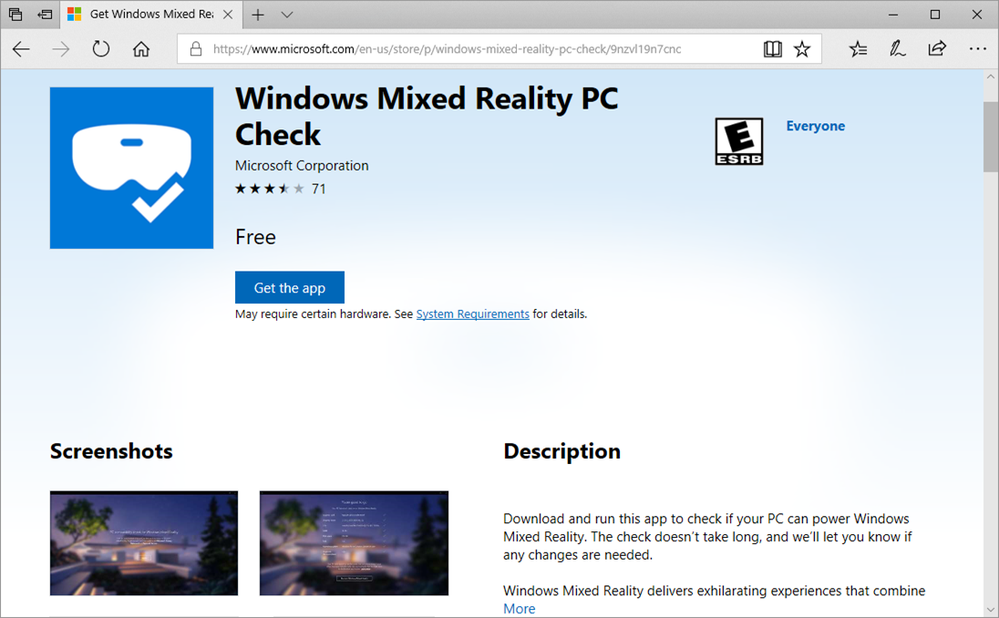Expand description with More link

point(519,609)
